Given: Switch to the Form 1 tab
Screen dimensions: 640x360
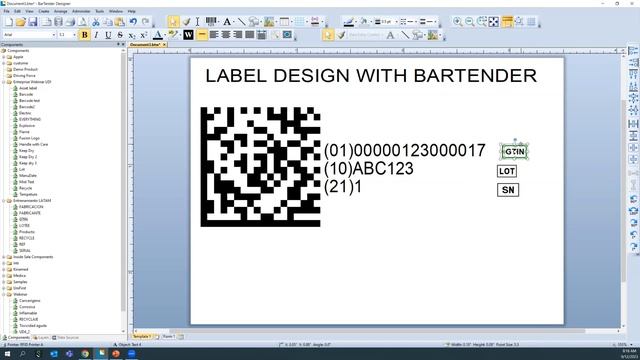Looking at the screenshot, I should pyautogui.click(x=168, y=337).
